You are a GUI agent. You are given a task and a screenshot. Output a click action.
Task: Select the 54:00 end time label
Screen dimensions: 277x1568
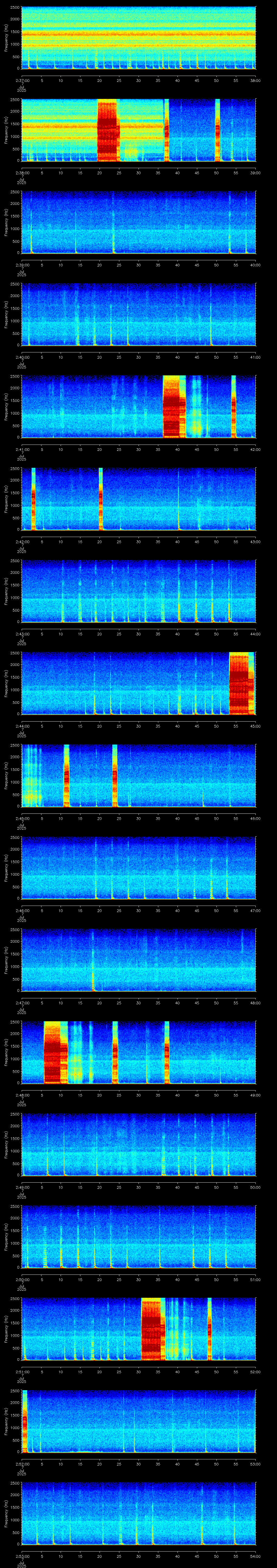[255, 1556]
